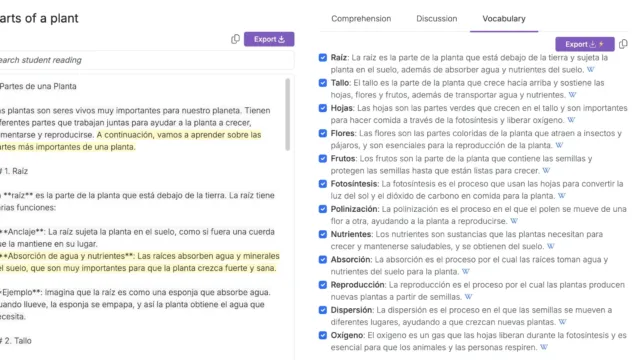640x360 pixels.
Task: Uncheck the Nutrientes vocabulary checkbox
Action: click(x=323, y=235)
